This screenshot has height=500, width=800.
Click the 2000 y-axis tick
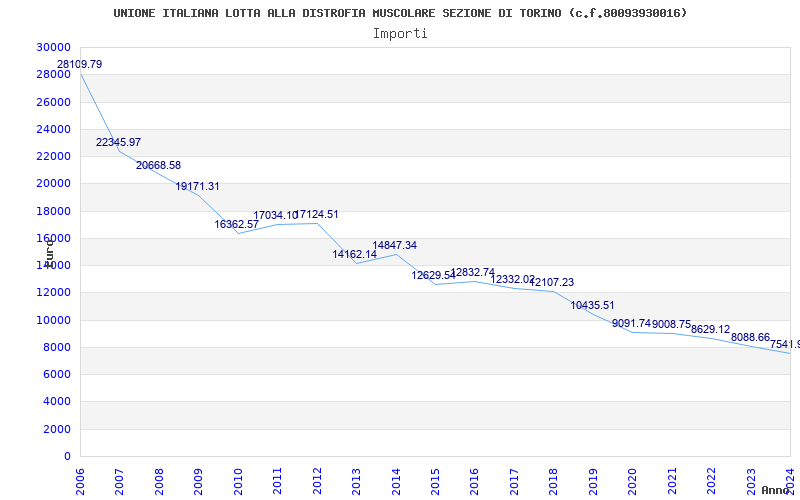click(56, 429)
